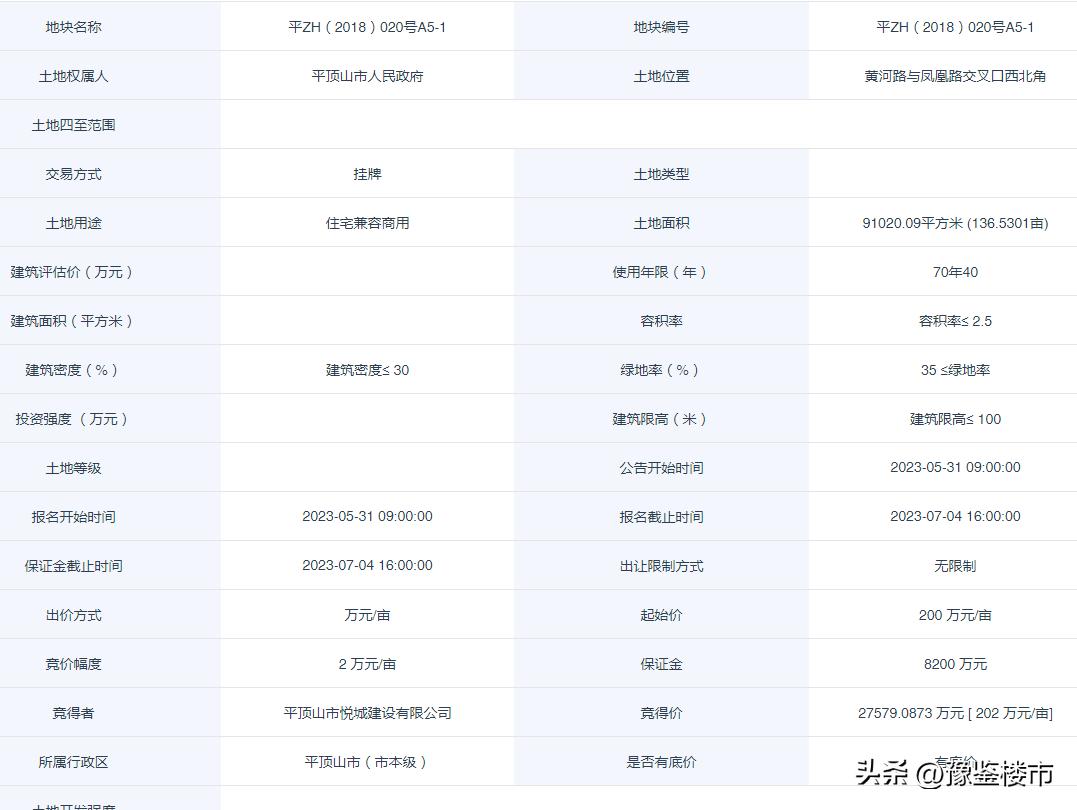Select the value 住宅兼容商用
This screenshot has height=810, width=1077.
(367, 223)
